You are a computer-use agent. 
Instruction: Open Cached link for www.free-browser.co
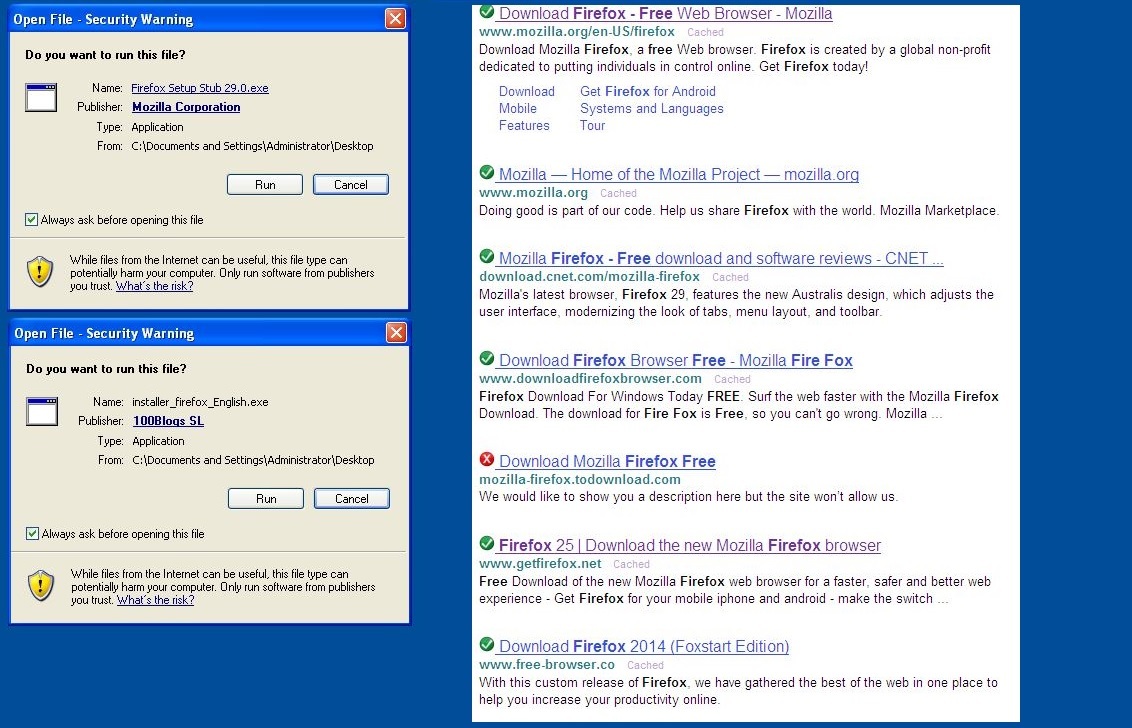645,664
